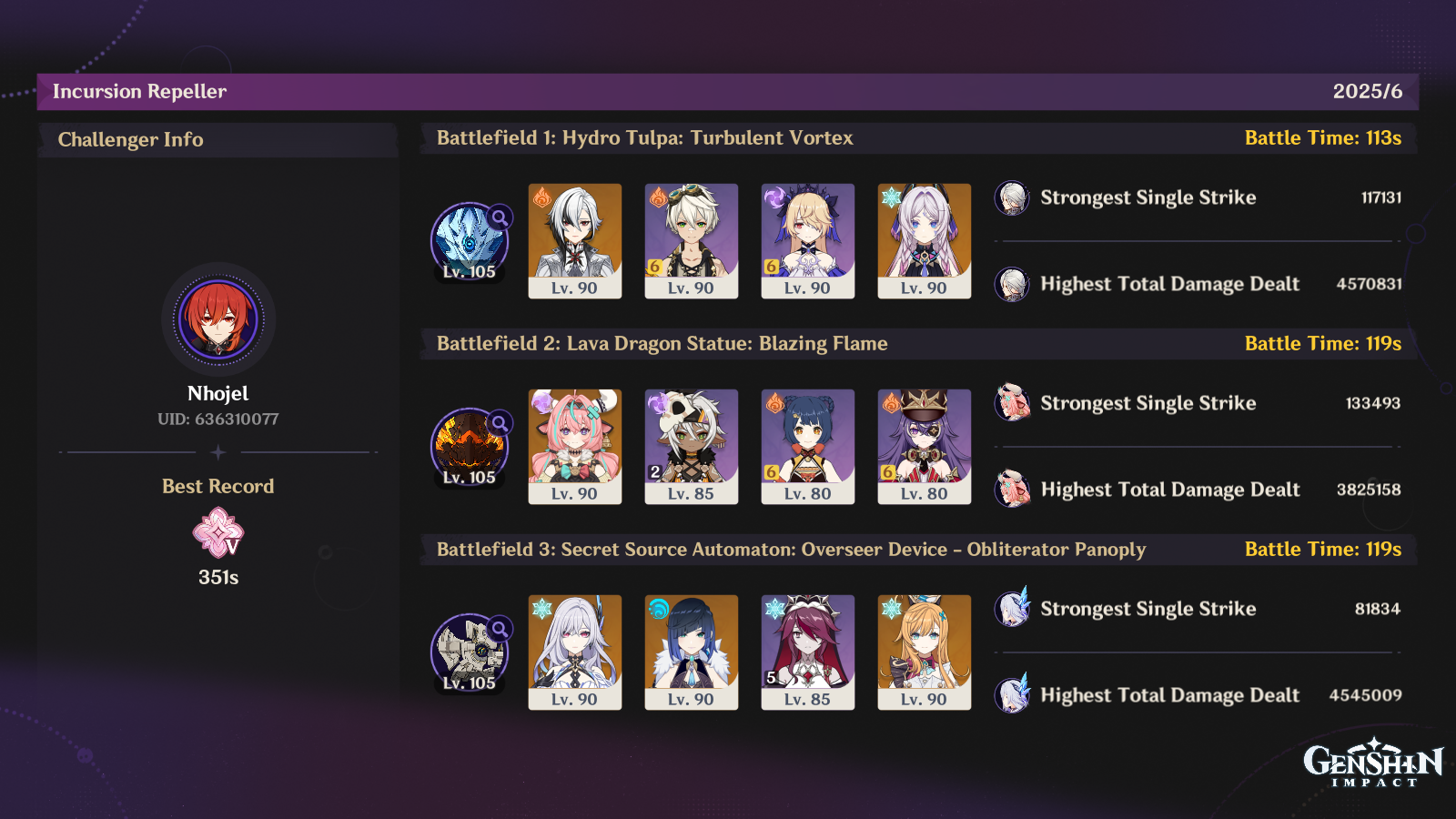
Task: Click the Best Record pink badge icon
Action: (x=218, y=533)
